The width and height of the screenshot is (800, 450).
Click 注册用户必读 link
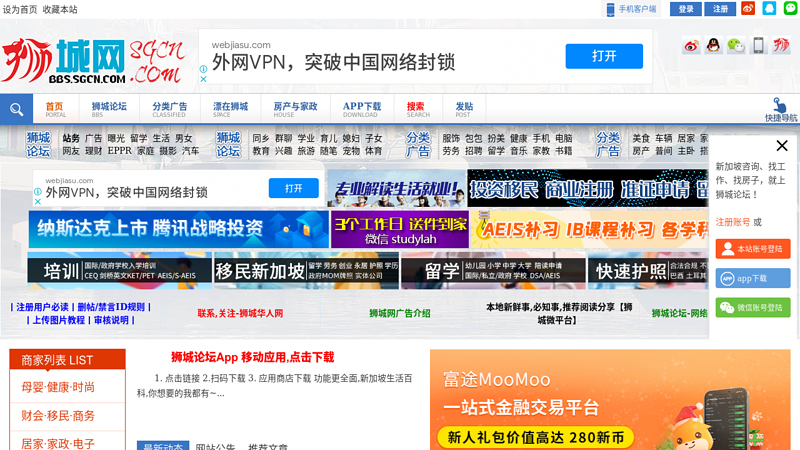42,307
